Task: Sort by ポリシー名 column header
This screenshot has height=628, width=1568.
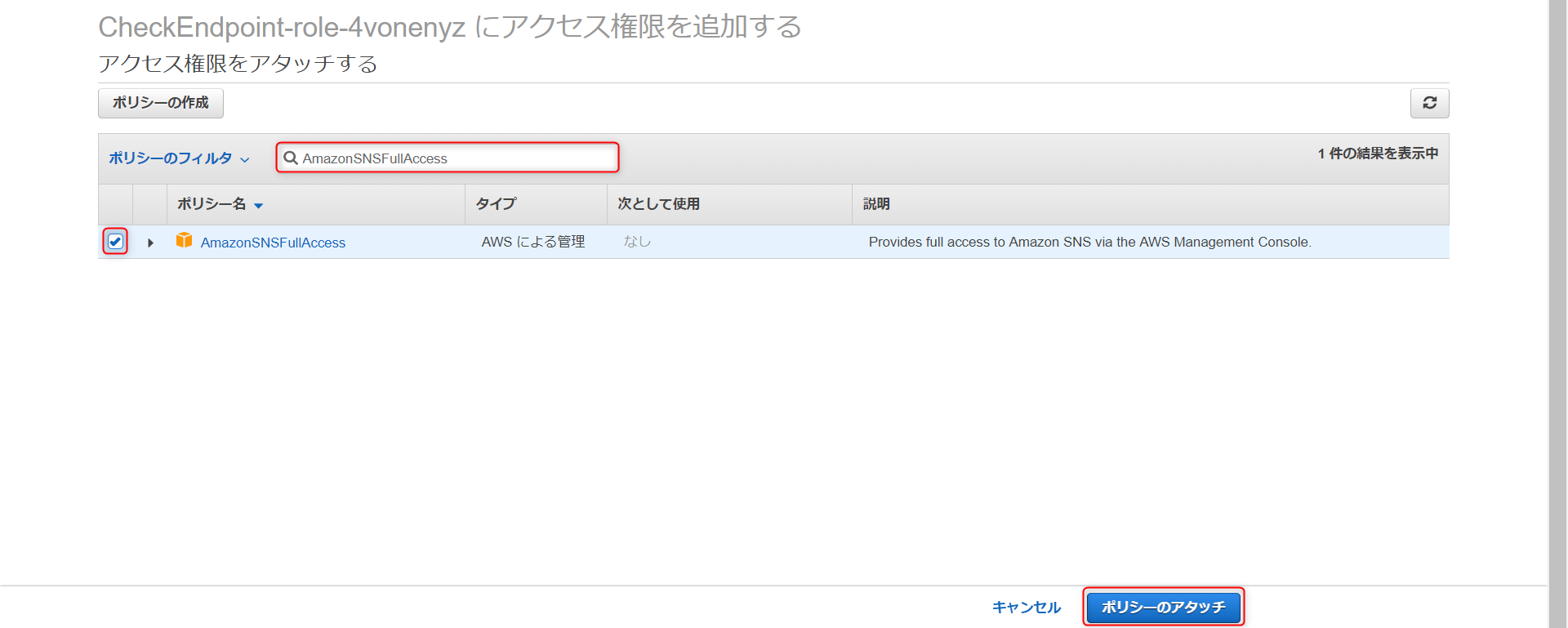Action: (x=220, y=204)
